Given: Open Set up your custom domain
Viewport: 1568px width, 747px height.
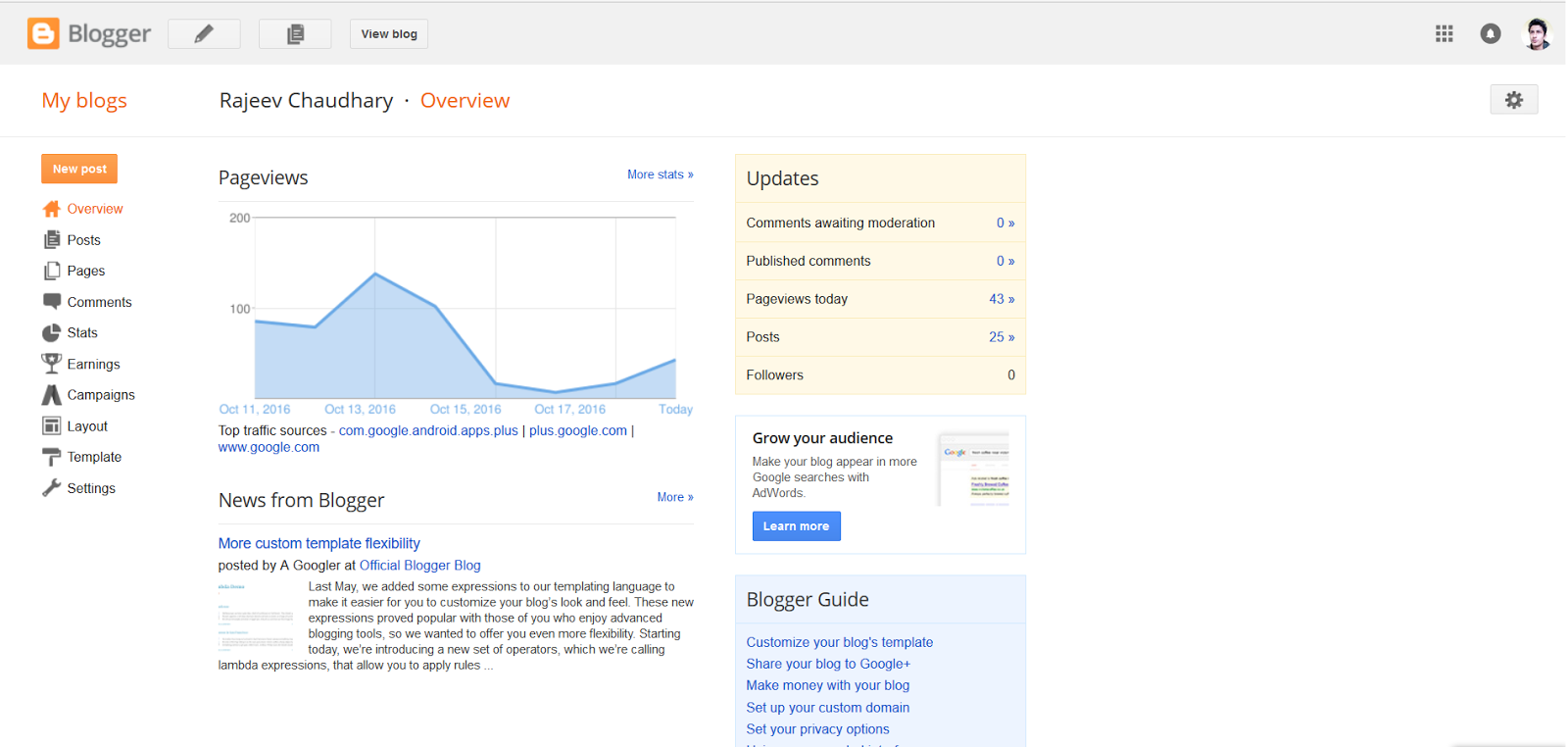Looking at the screenshot, I should point(828,708).
